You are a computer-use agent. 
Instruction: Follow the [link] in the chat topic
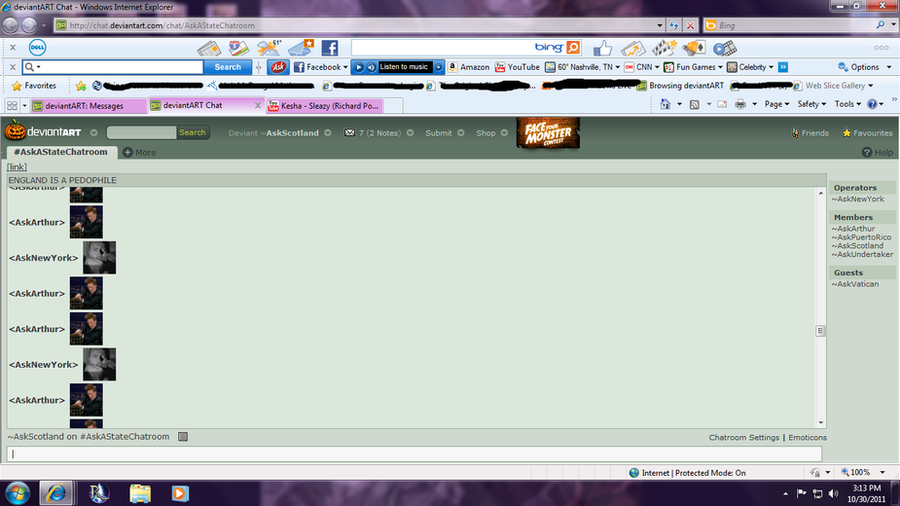point(17,166)
